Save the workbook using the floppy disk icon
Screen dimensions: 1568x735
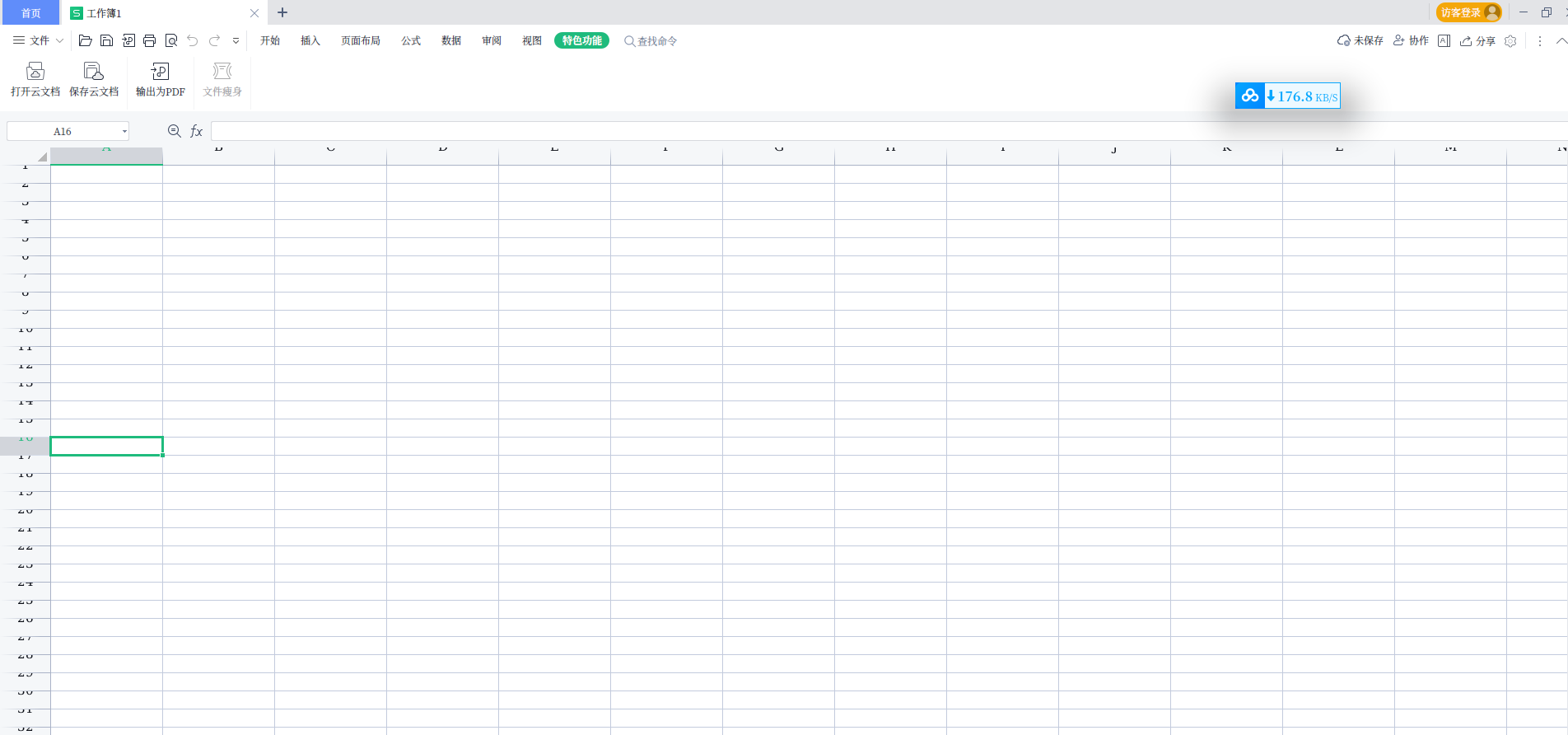(106, 40)
